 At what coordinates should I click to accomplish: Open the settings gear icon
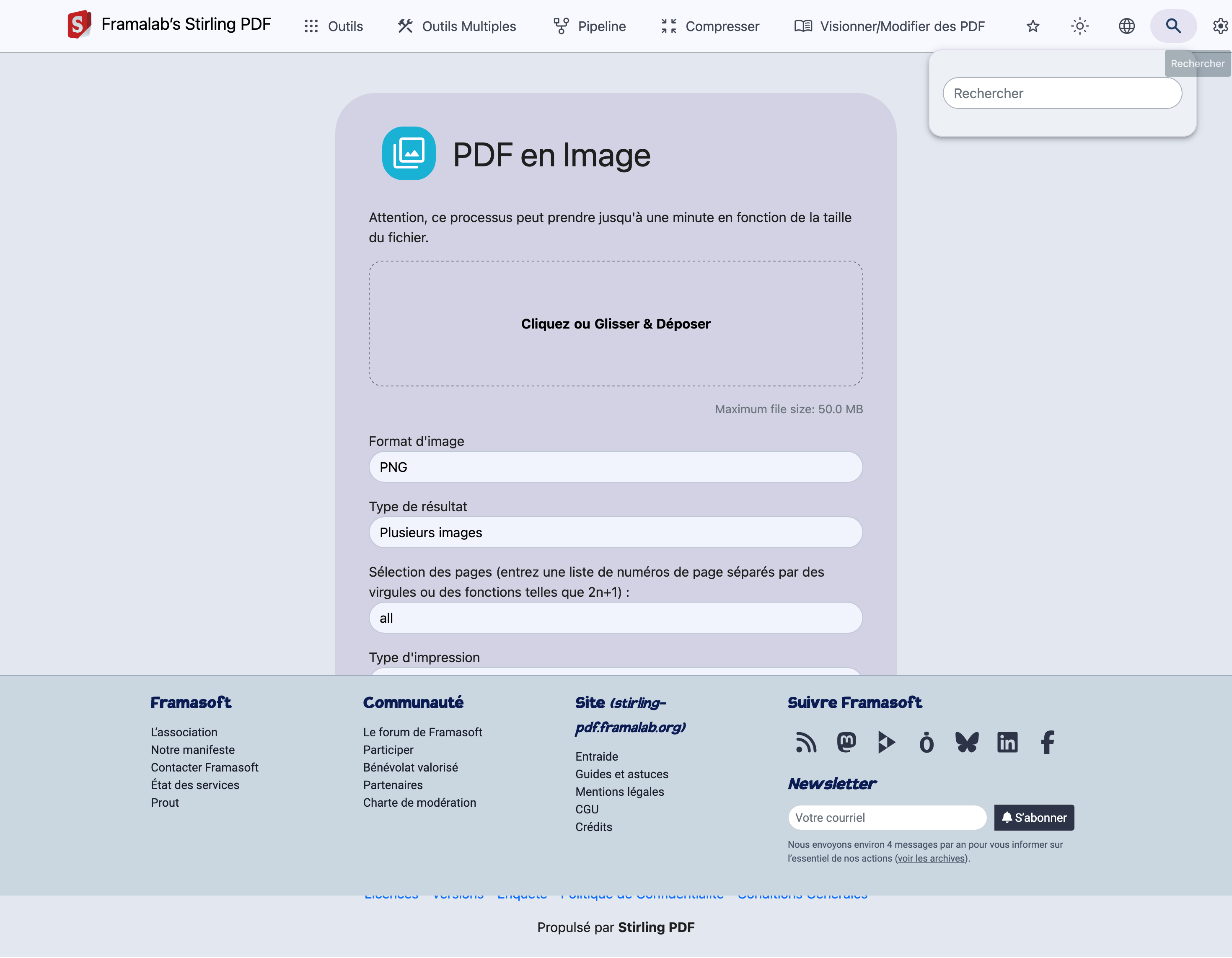pos(1220,26)
